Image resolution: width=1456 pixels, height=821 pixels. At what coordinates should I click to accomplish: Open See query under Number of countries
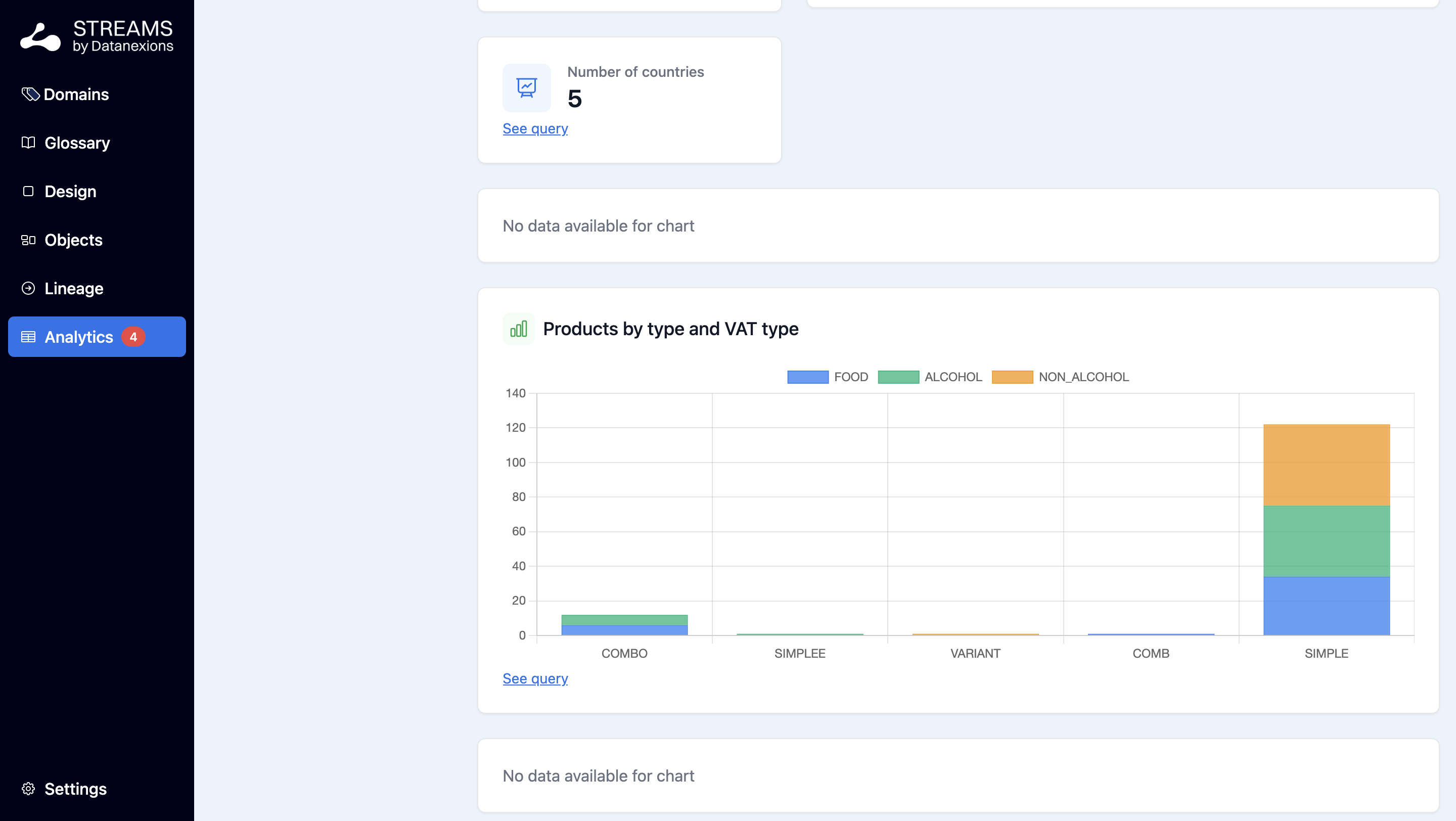click(x=535, y=128)
